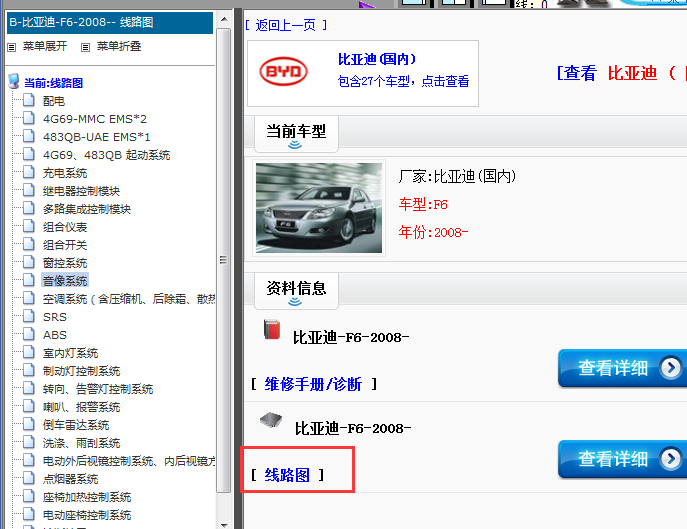The image size is (687, 529).
Task: Click the page icon beside 配电
Action: 28,100
